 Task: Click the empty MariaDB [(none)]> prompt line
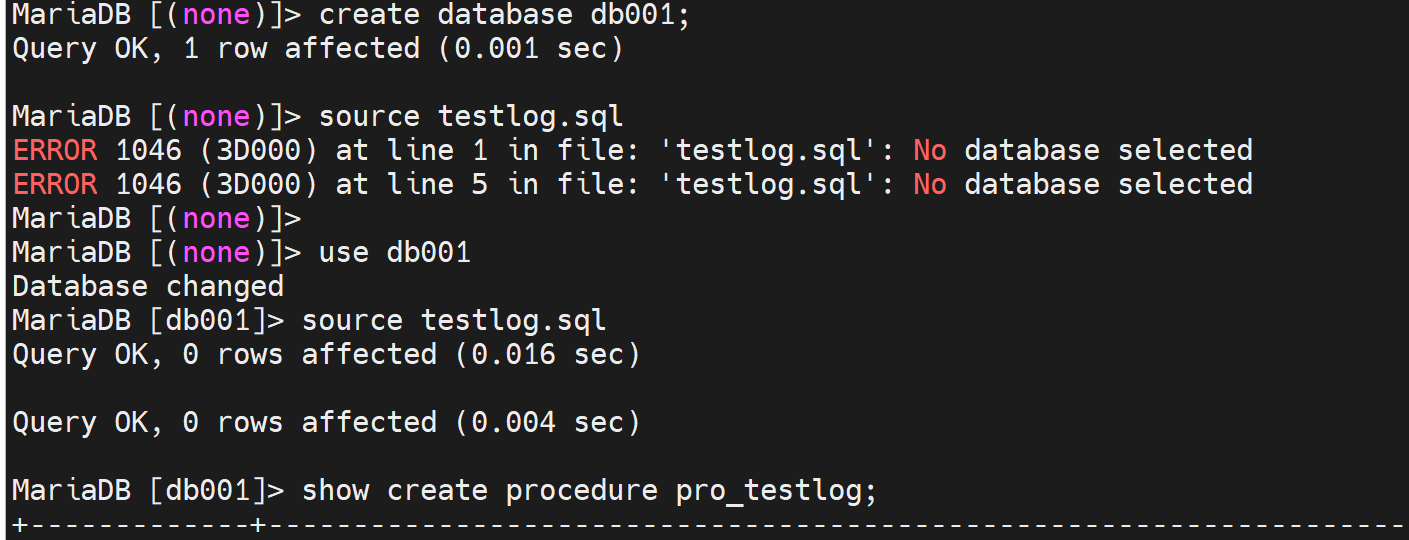[x=156, y=219]
